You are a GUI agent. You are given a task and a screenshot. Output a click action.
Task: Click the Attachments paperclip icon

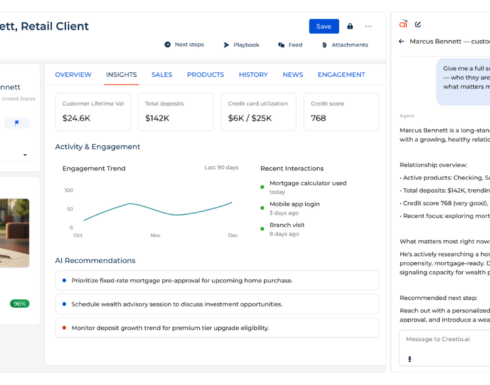[x=324, y=45]
